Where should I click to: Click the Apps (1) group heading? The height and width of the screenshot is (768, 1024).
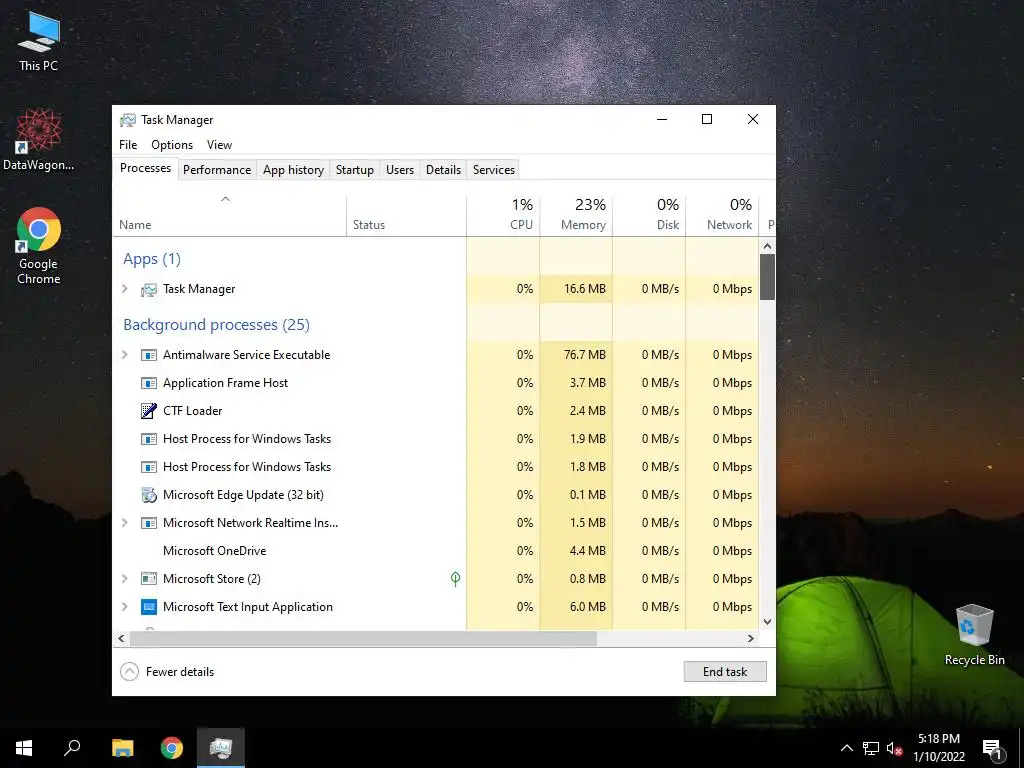(152, 259)
